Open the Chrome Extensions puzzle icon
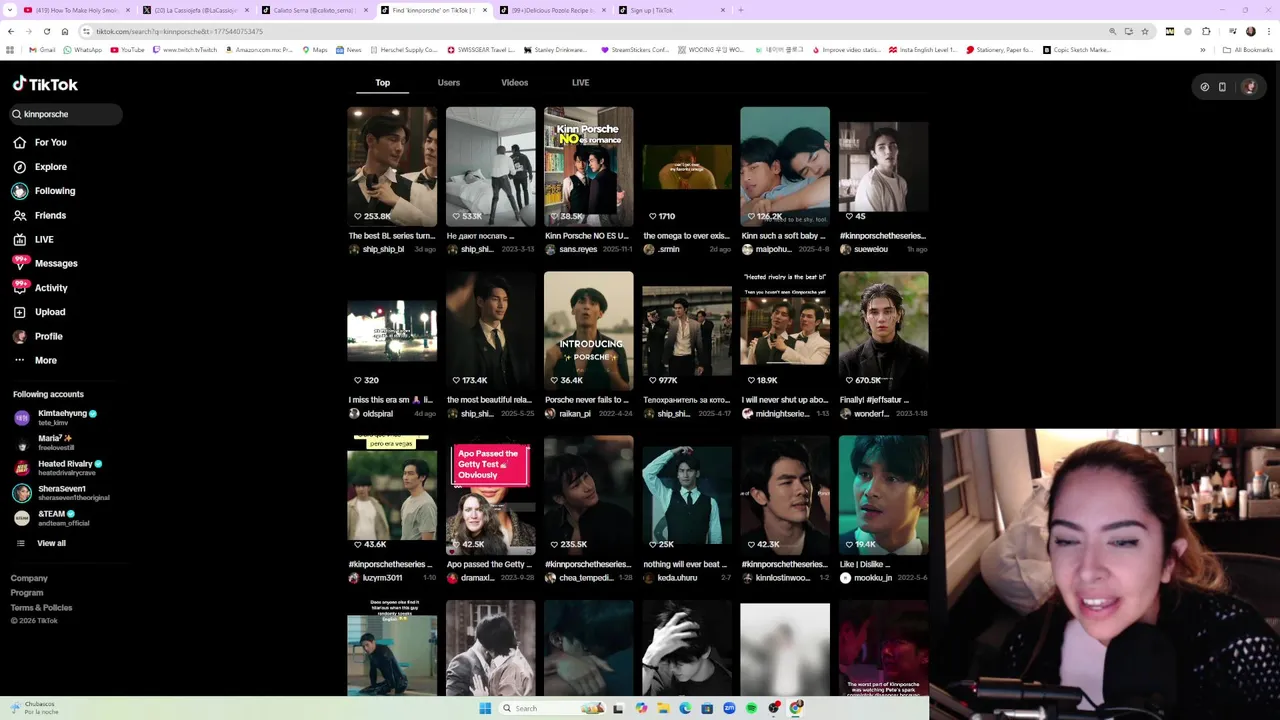The height and width of the screenshot is (720, 1280). click(1206, 31)
